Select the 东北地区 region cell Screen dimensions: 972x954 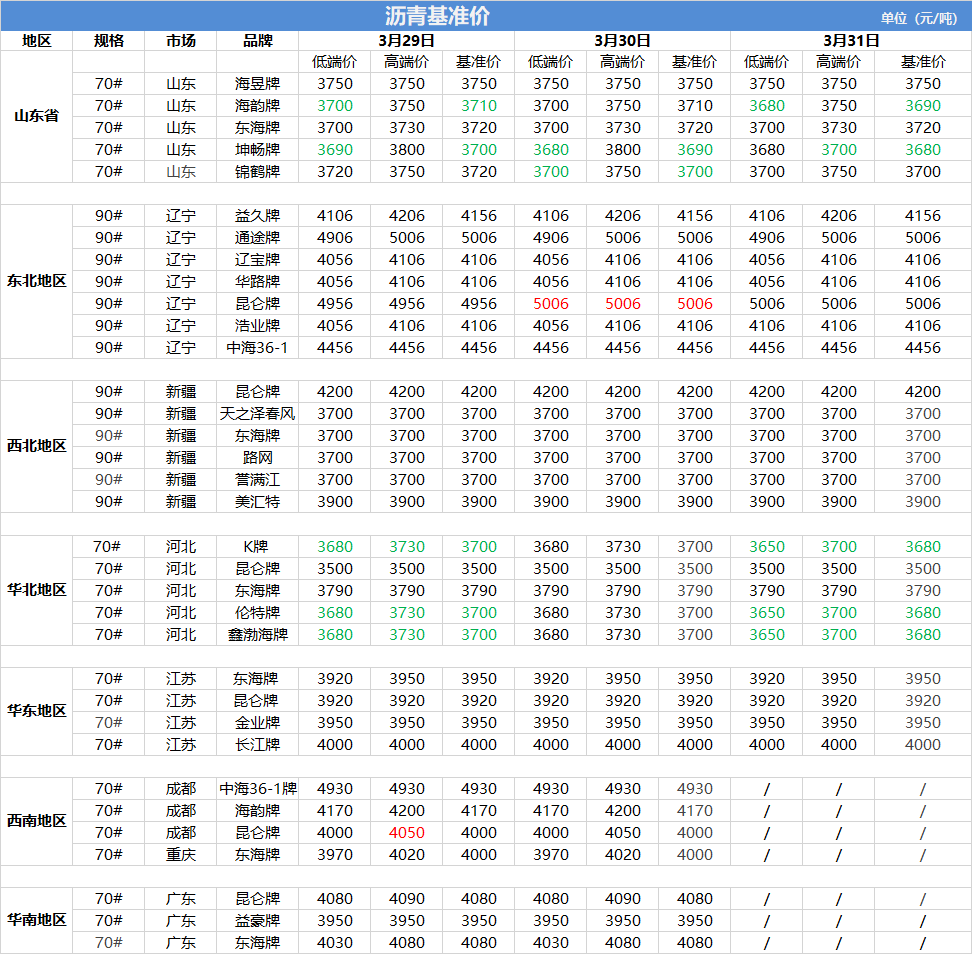click(36, 281)
